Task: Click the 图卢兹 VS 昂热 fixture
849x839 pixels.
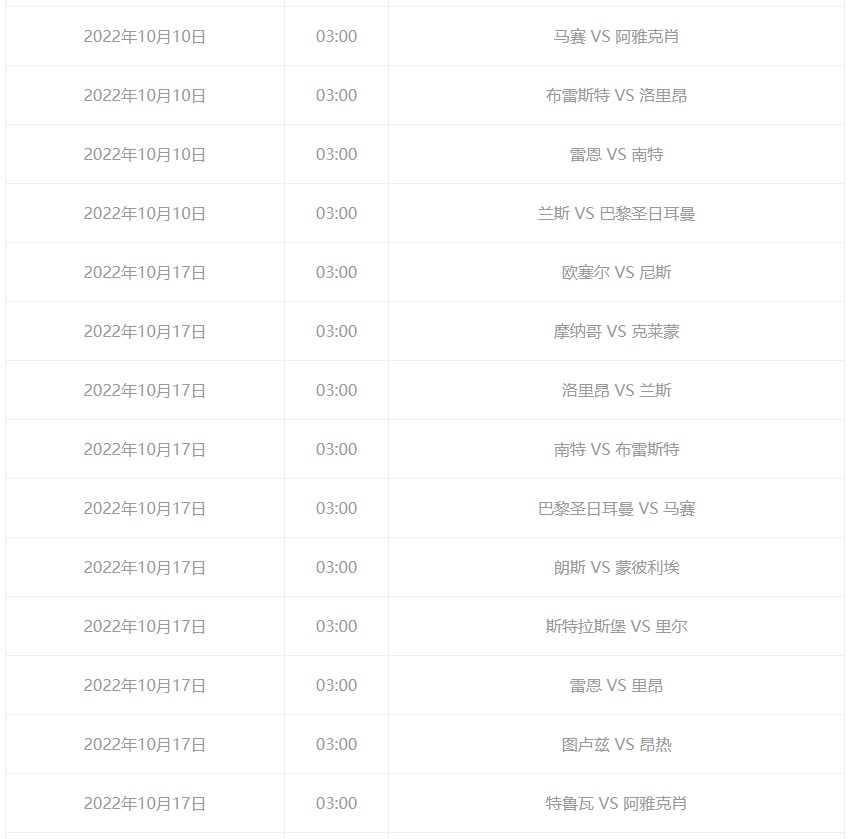Action: 616,744
